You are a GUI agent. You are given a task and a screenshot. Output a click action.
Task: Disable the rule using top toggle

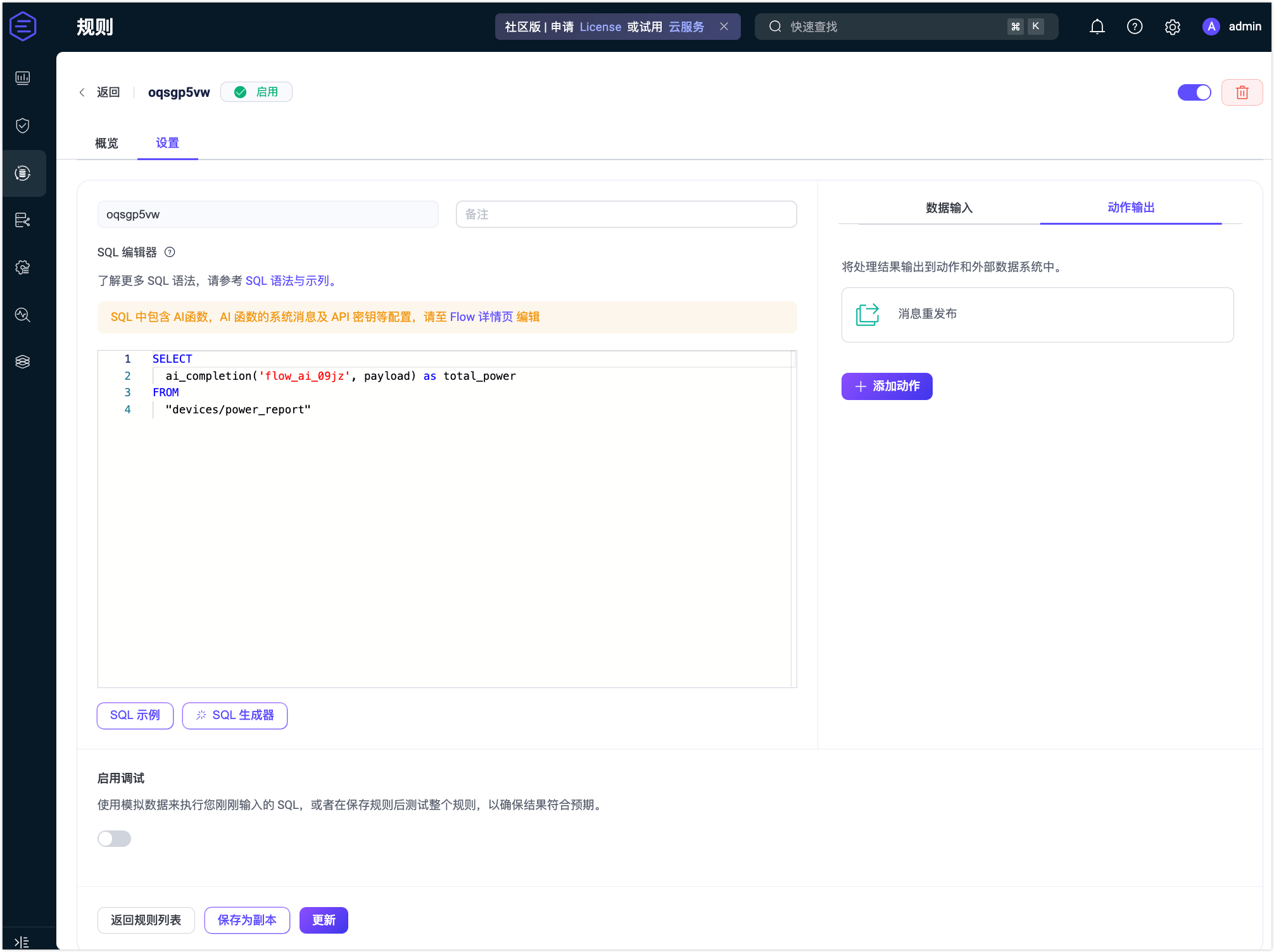coord(1194,92)
